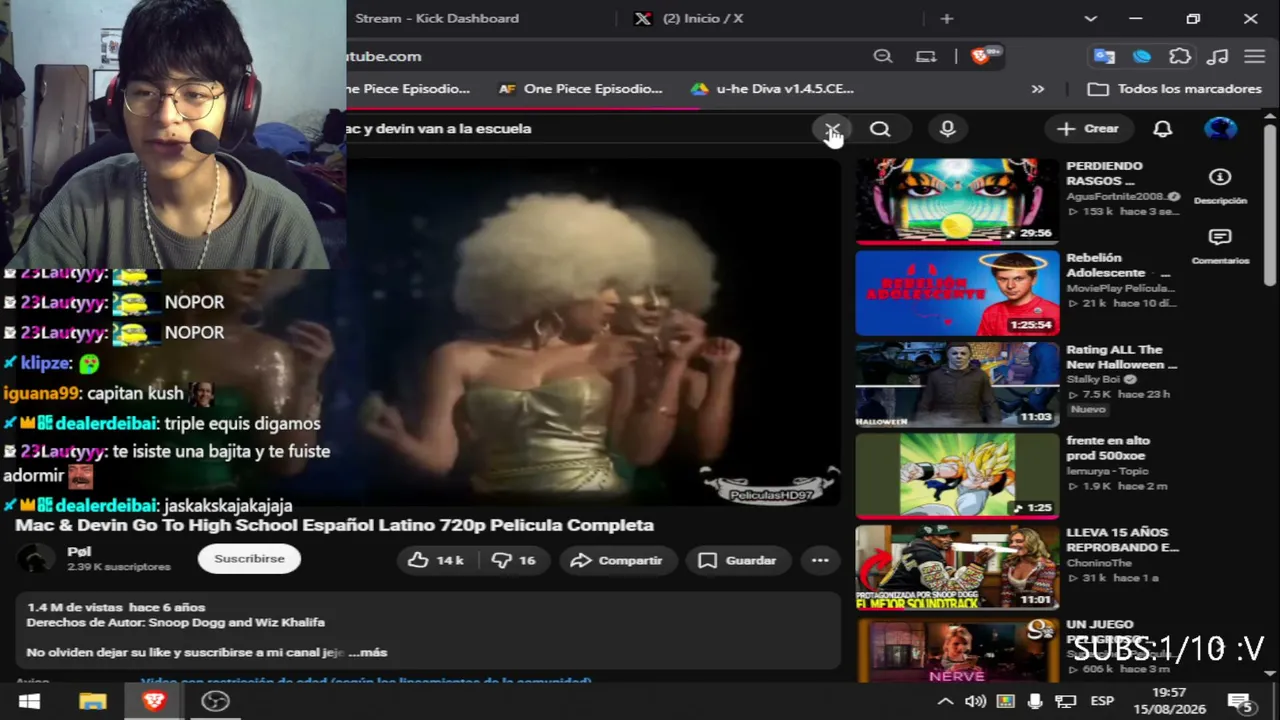This screenshot has height=720, width=1280.
Task: Click the browser zoom magnifier icon
Action: pyautogui.click(x=883, y=57)
